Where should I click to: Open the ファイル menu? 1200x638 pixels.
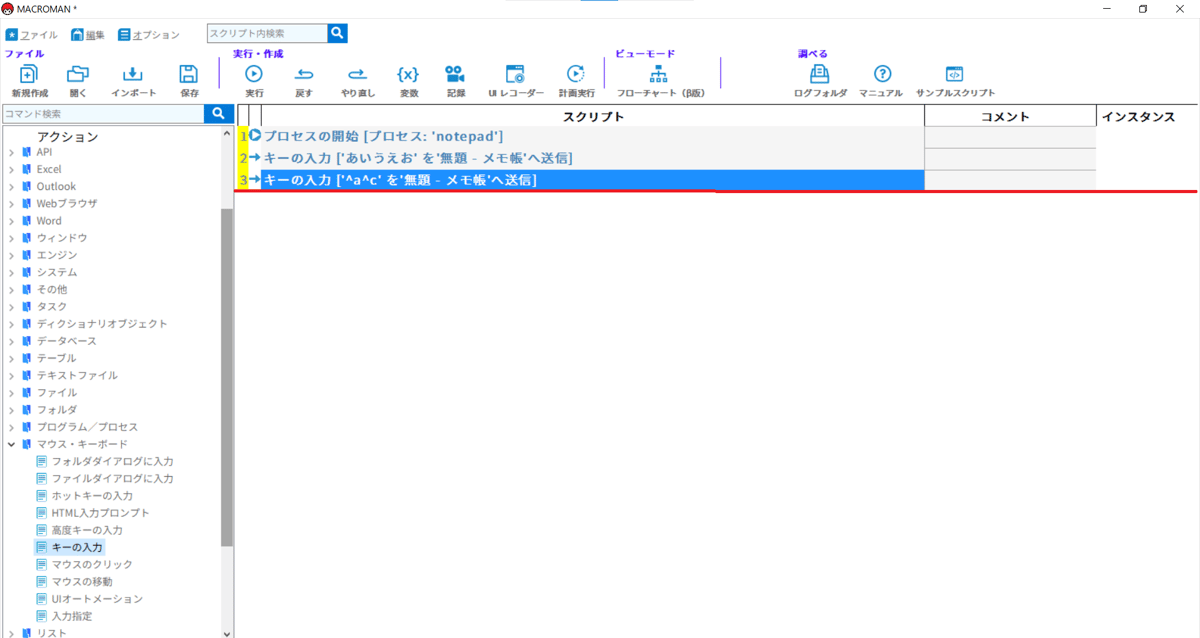pos(32,35)
